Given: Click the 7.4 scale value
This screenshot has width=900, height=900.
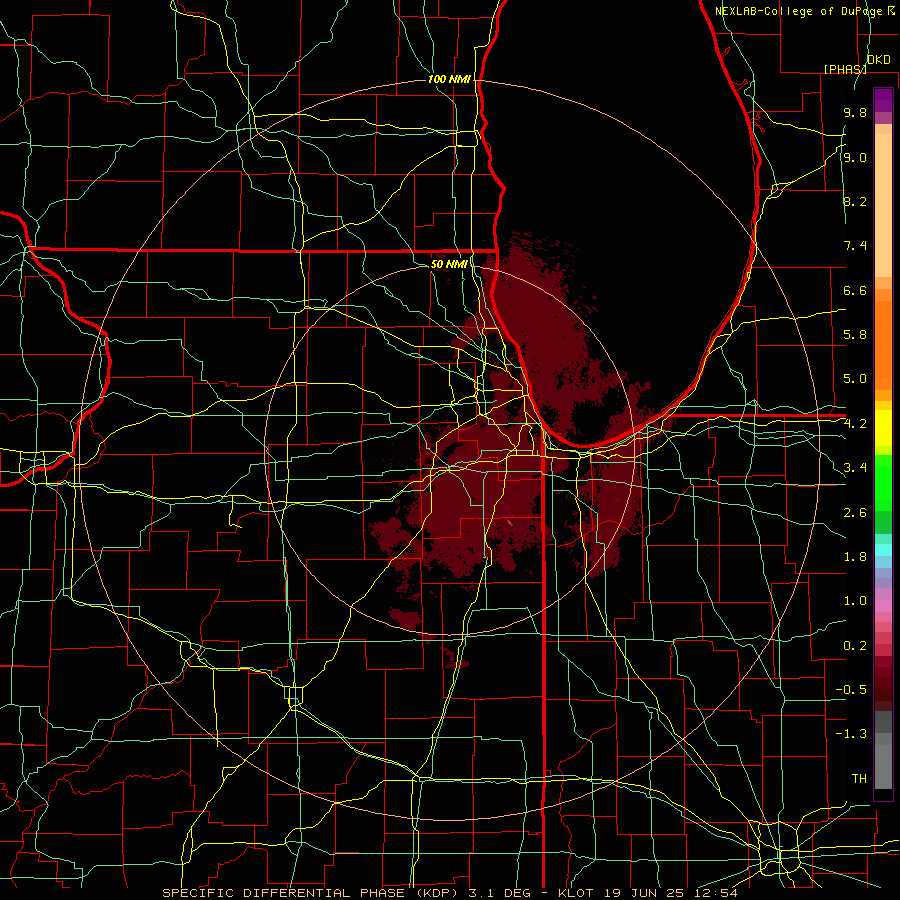Looking at the screenshot, I should point(855,246).
